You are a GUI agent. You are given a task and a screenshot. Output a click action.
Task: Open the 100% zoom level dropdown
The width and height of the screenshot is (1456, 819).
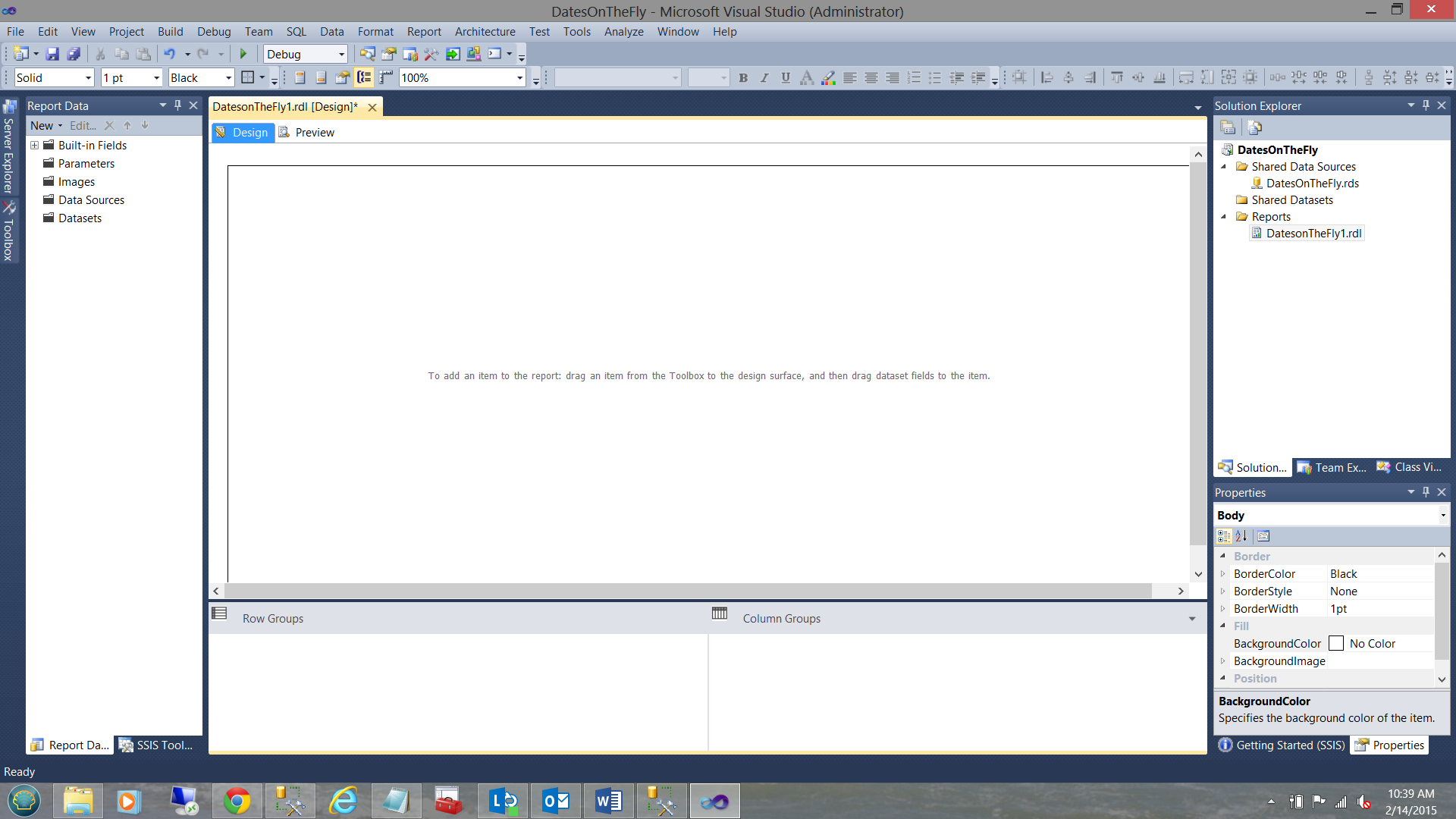519,77
